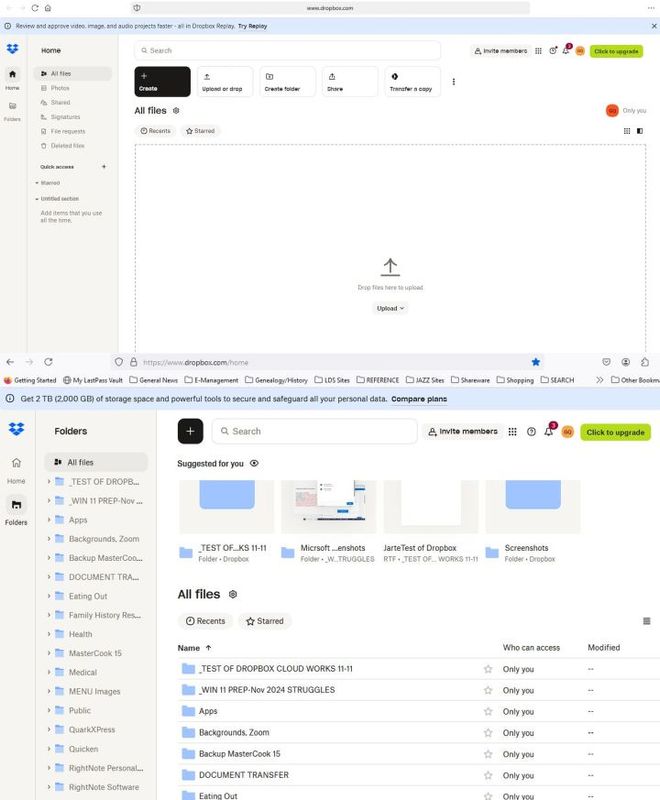The image size is (660, 800).
Task: Open apps grid icon in bottom window header
Action: pos(513,432)
